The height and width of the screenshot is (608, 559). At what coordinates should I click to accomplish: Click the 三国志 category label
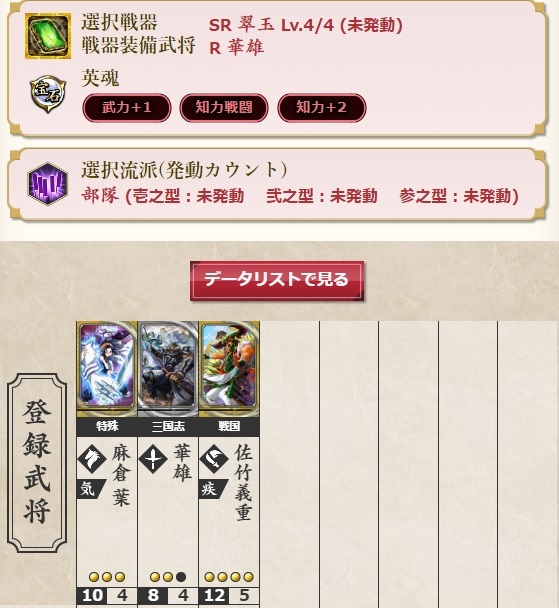tap(168, 427)
